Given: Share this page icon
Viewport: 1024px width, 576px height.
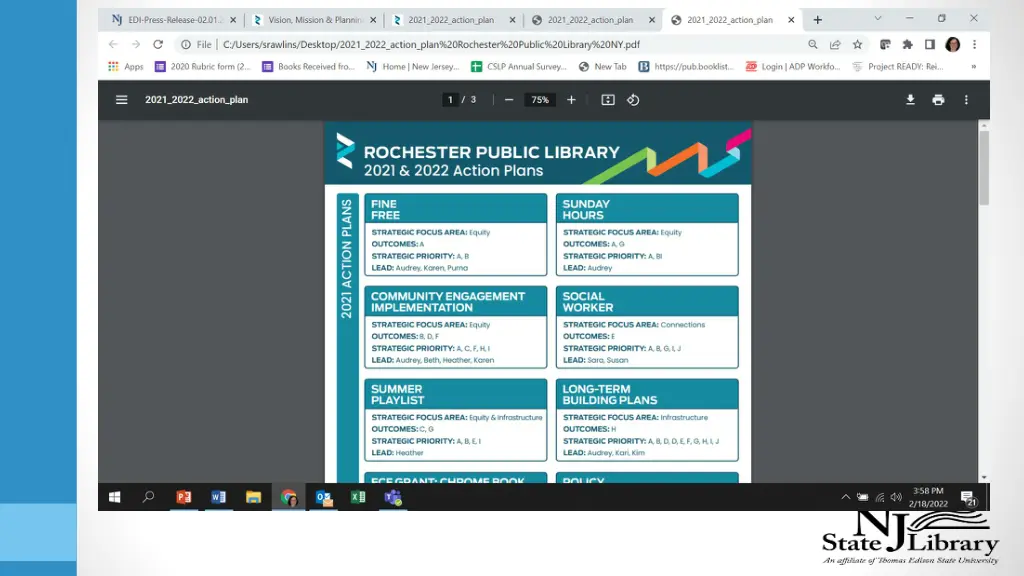Looking at the screenshot, I should 835,44.
